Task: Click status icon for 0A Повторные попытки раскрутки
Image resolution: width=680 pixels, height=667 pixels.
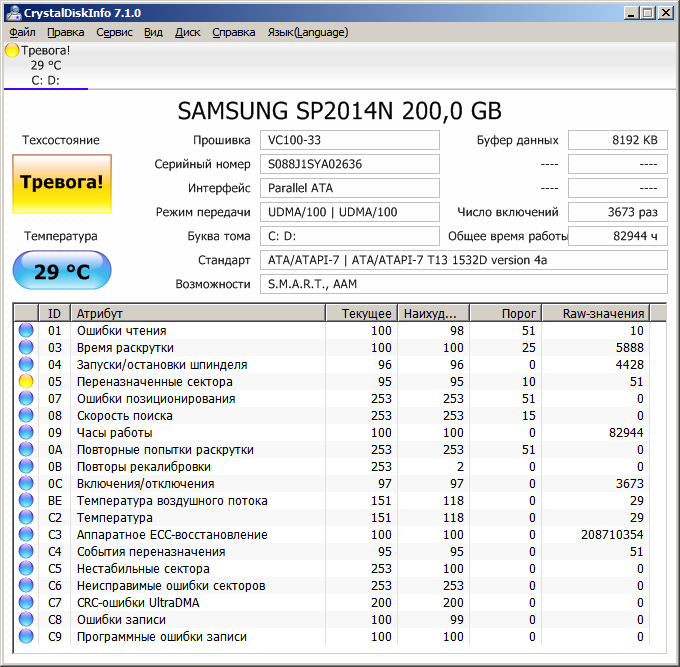Action: 26,449
